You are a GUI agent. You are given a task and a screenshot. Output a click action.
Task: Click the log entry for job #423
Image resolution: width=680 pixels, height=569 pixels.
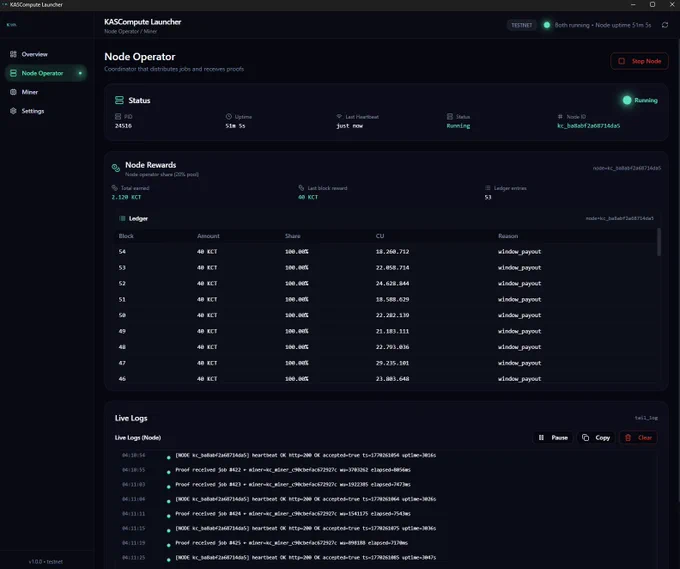point(293,484)
